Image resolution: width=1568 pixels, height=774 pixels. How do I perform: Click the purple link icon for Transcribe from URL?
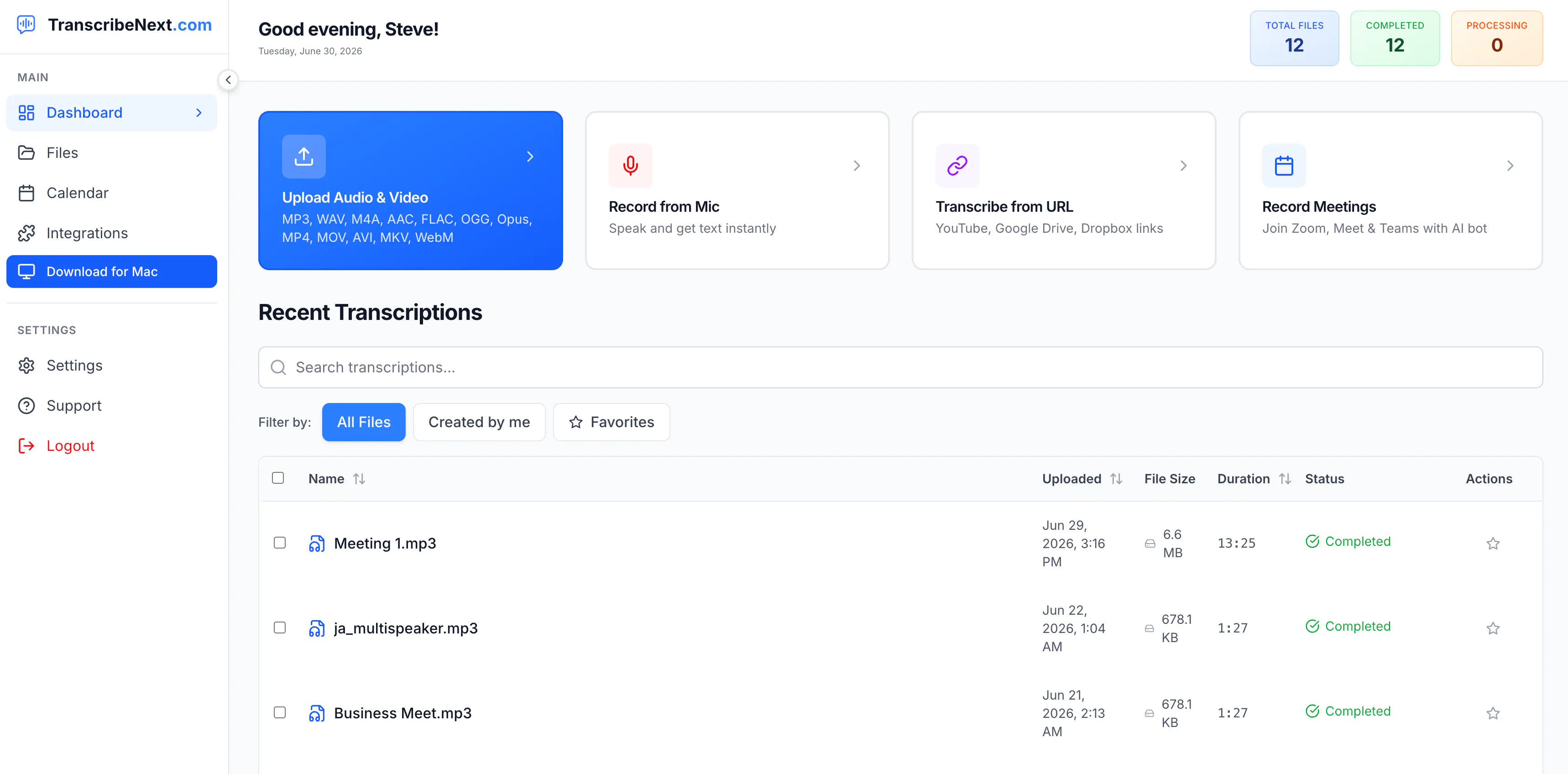(x=957, y=166)
